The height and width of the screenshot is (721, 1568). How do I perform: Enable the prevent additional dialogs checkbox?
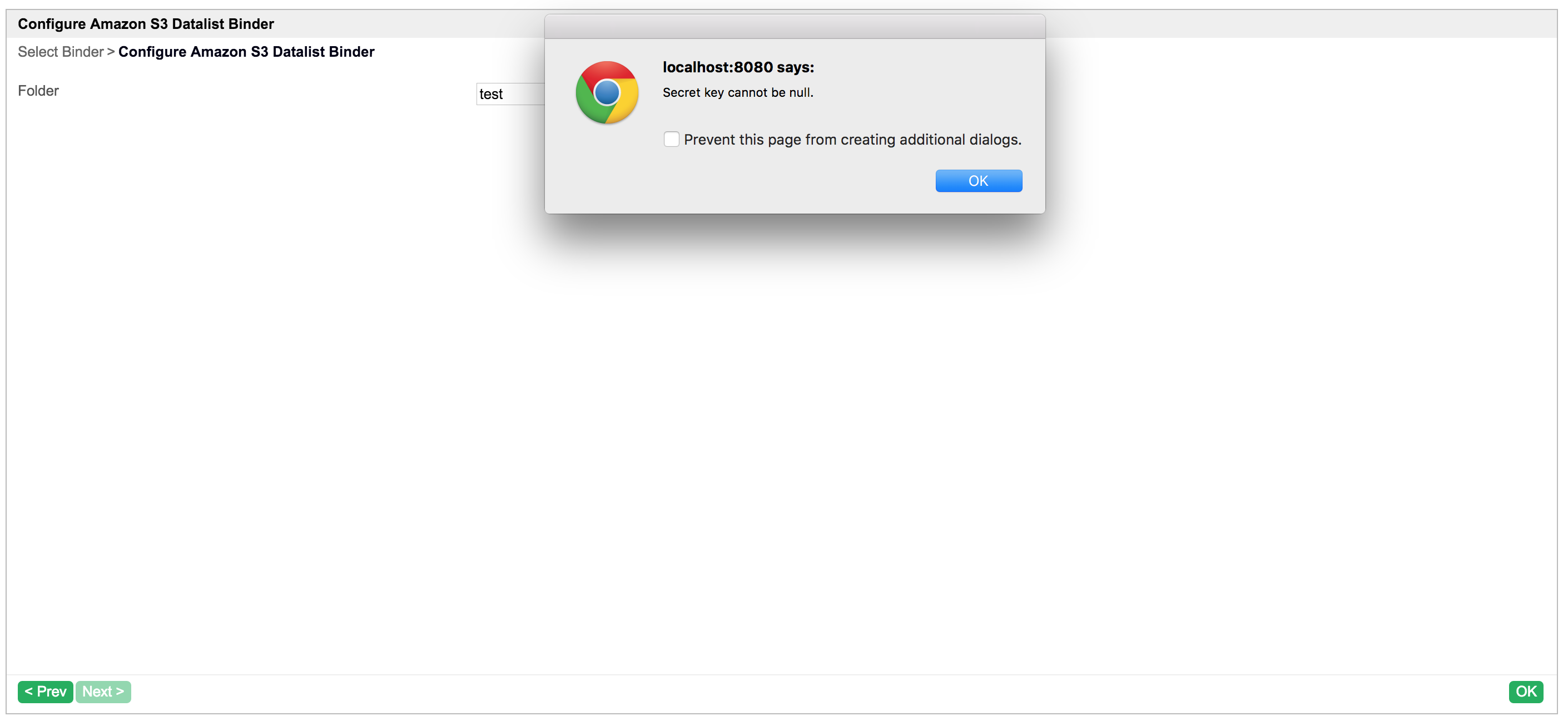671,140
